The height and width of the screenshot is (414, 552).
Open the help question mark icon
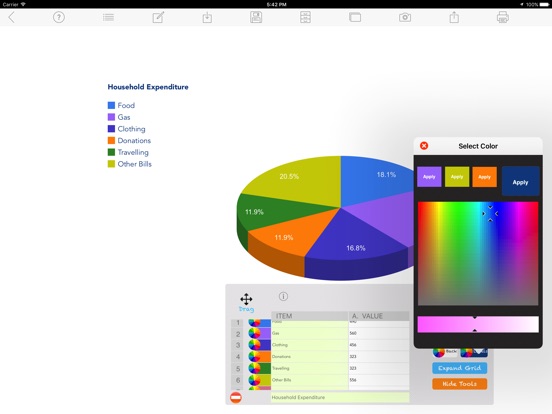[59, 17]
